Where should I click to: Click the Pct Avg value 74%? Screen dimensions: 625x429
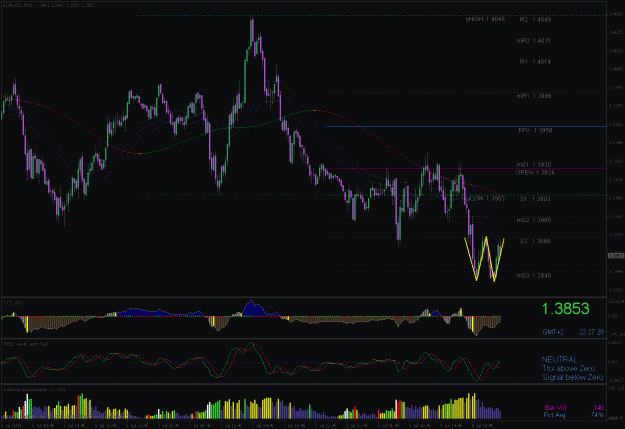(597, 415)
